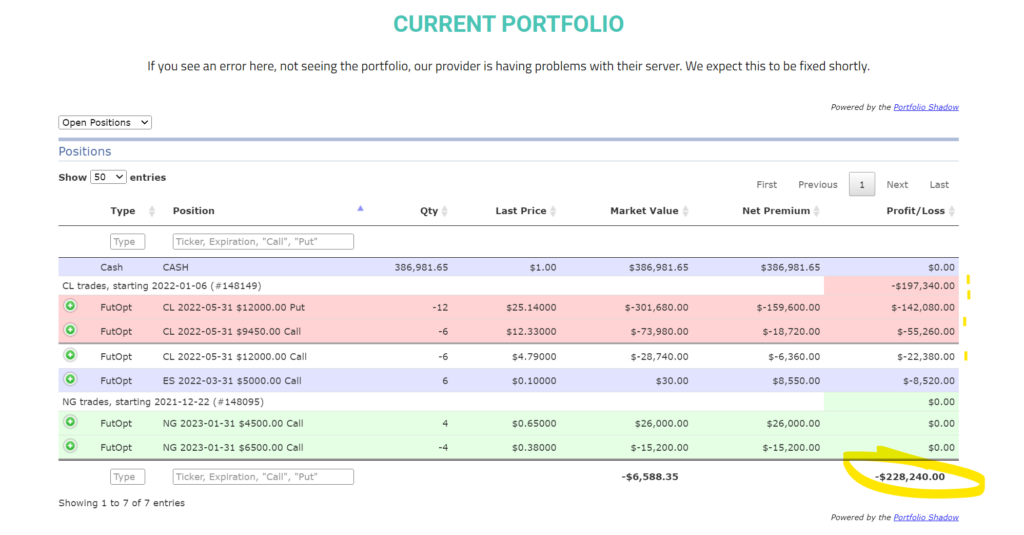Sort by the Type column header
This screenshot has height=535, width=1024.
click(x=123, y=211)
